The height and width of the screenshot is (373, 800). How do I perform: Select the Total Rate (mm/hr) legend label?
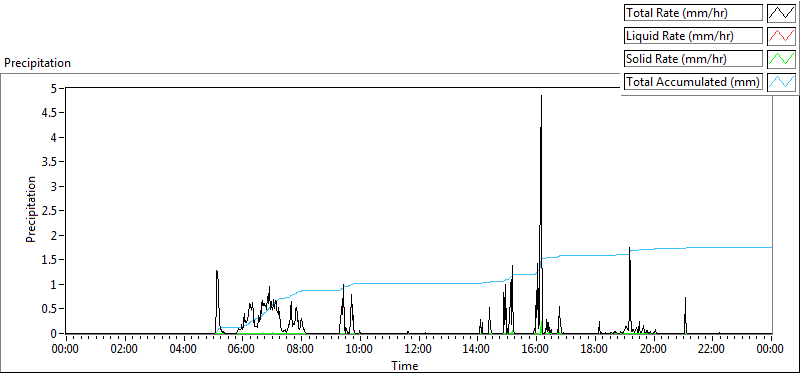click(x=694, y=13)
